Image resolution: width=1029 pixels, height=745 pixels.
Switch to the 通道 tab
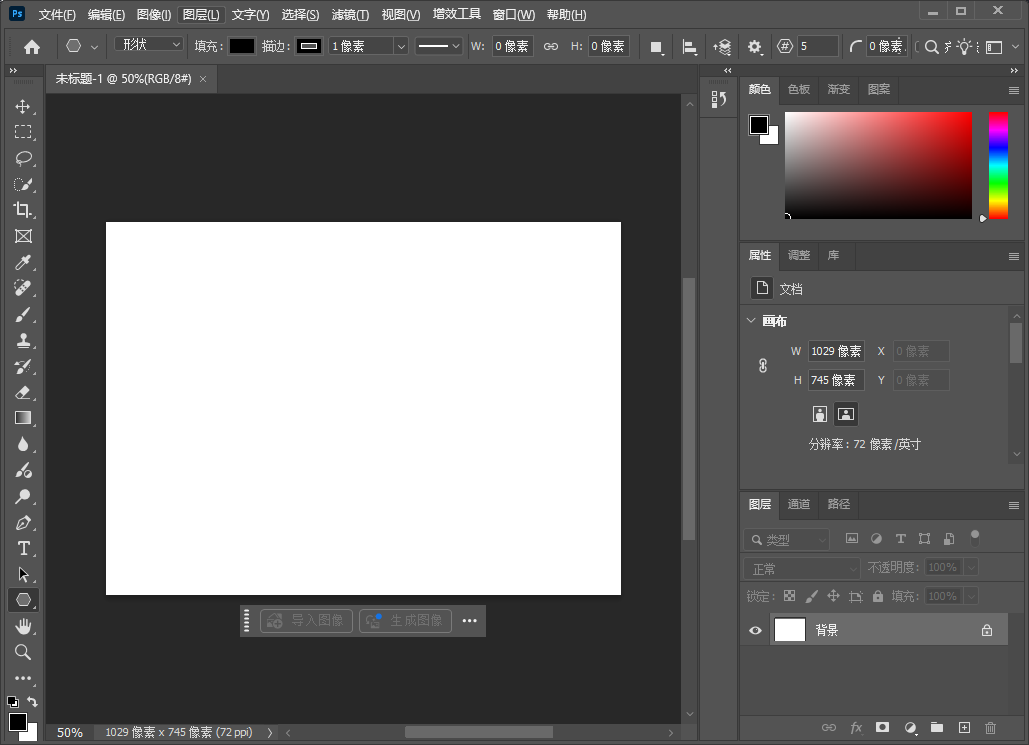pyautogui.click(x=798, y=505)
